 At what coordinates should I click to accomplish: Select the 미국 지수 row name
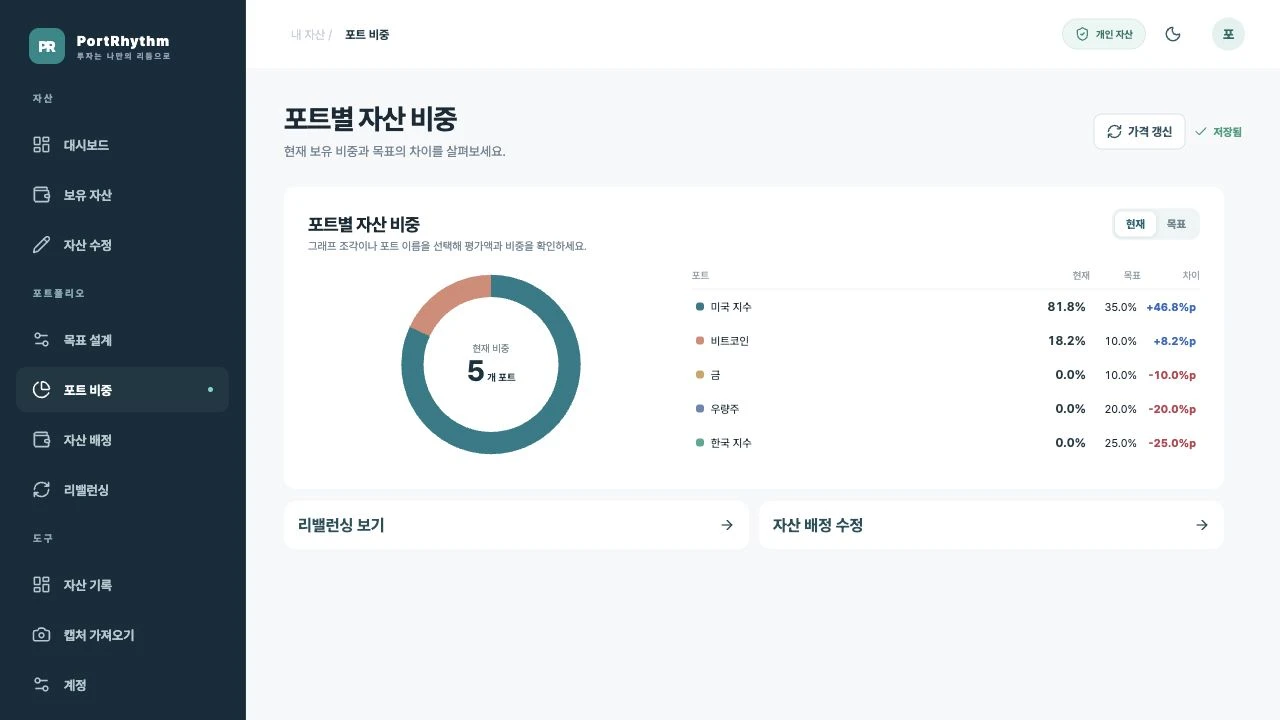pyautogui.click(x=731, y=307)
